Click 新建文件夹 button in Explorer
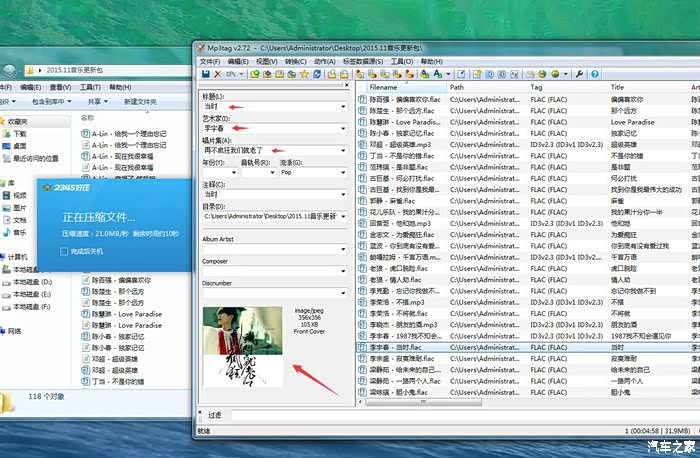Image resolution: width=700 pixels, height=458 pixels. (140, 101)
